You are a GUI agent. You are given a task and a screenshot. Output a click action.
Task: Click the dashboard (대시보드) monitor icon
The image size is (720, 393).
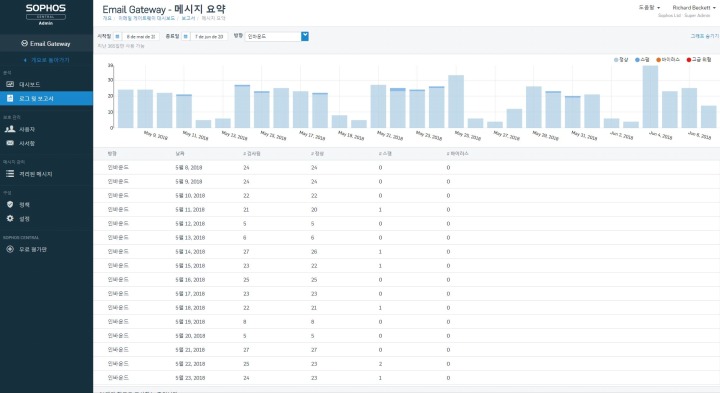tap(10, 84)
